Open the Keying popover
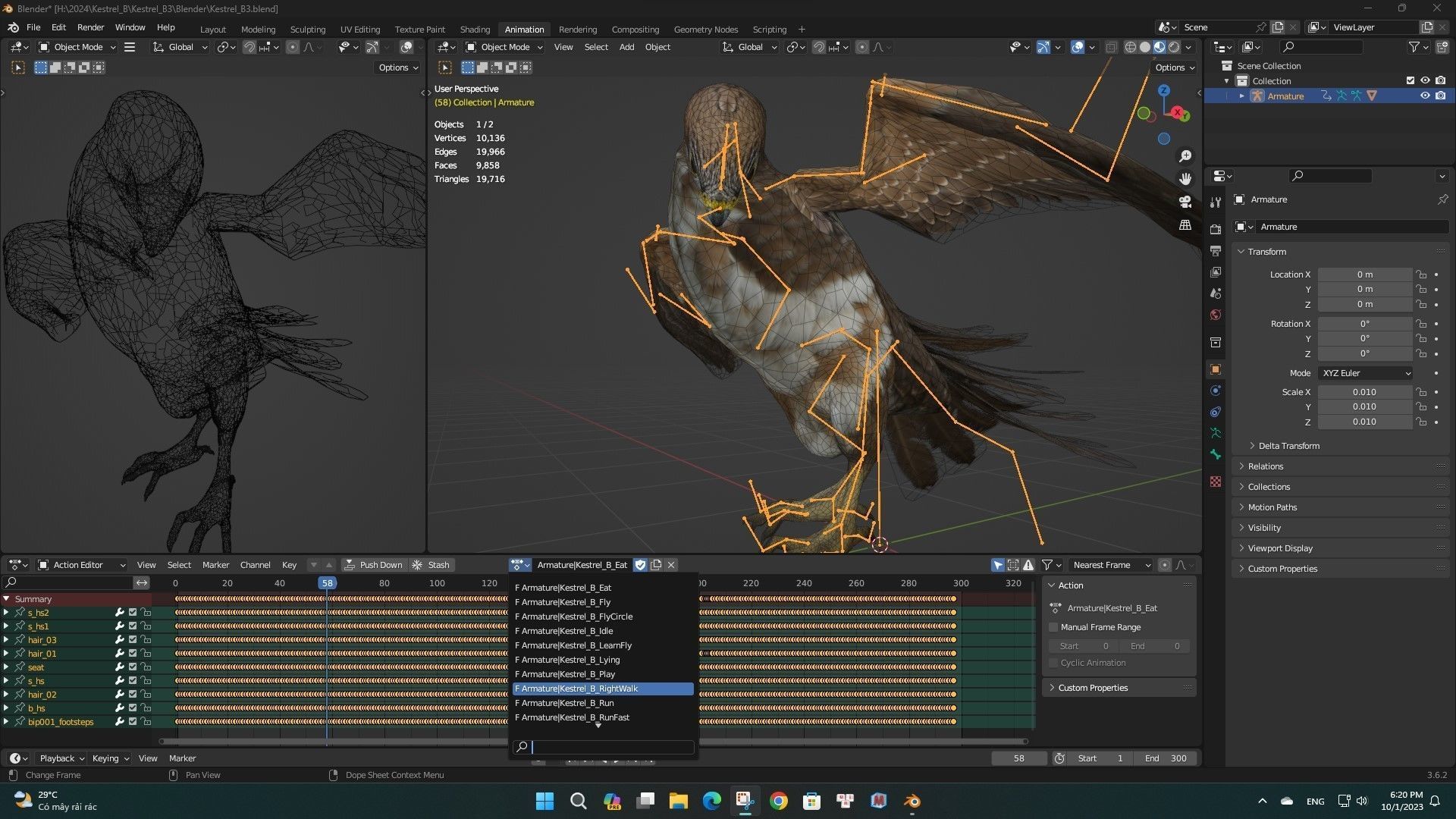This screenshot has width=1456, height=819. click(110, 758)
